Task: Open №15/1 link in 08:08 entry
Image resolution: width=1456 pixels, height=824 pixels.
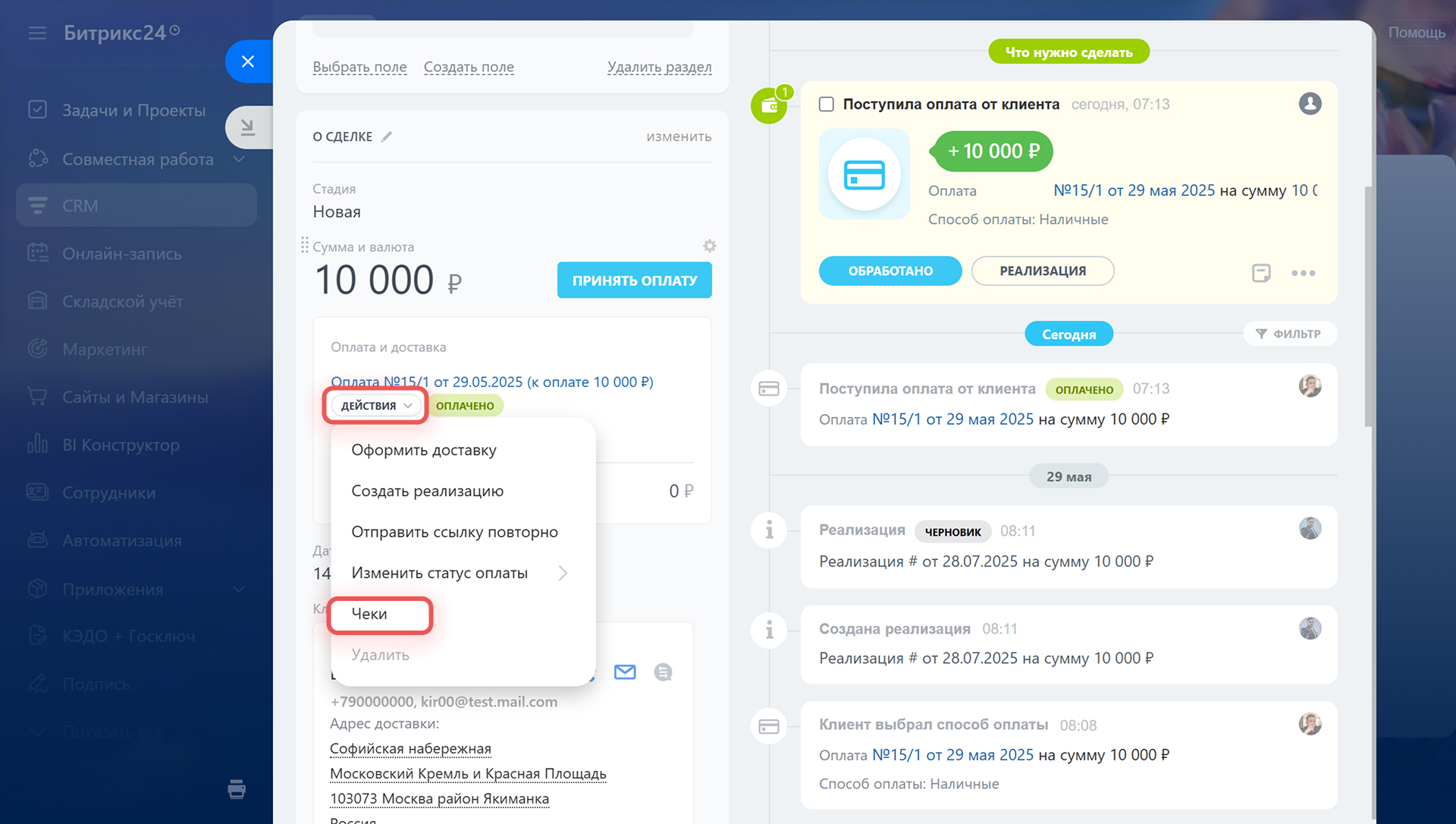Action: [x=952, y=755]
